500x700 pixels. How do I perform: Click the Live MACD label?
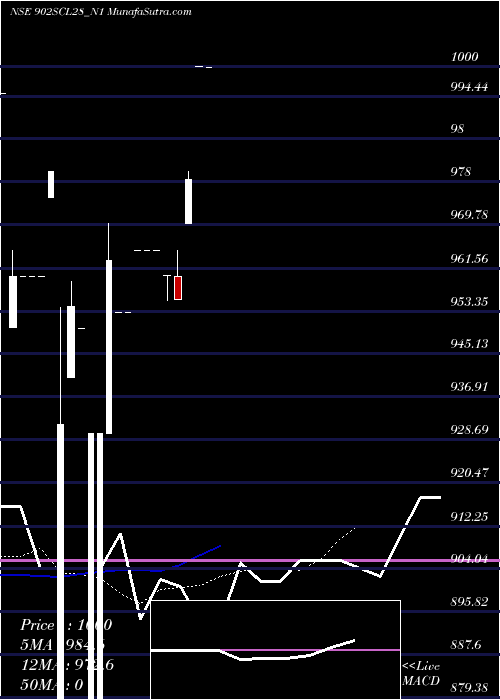pos(421,673)
